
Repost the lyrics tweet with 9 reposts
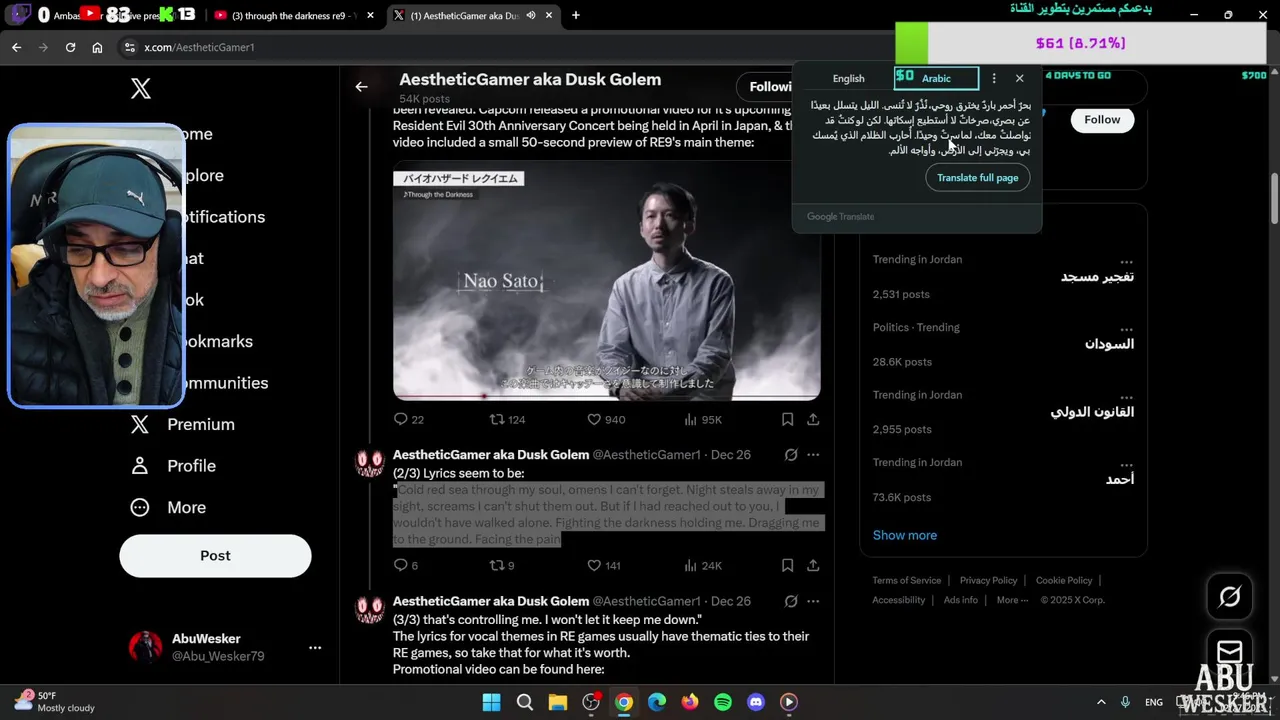pos(502,565)
